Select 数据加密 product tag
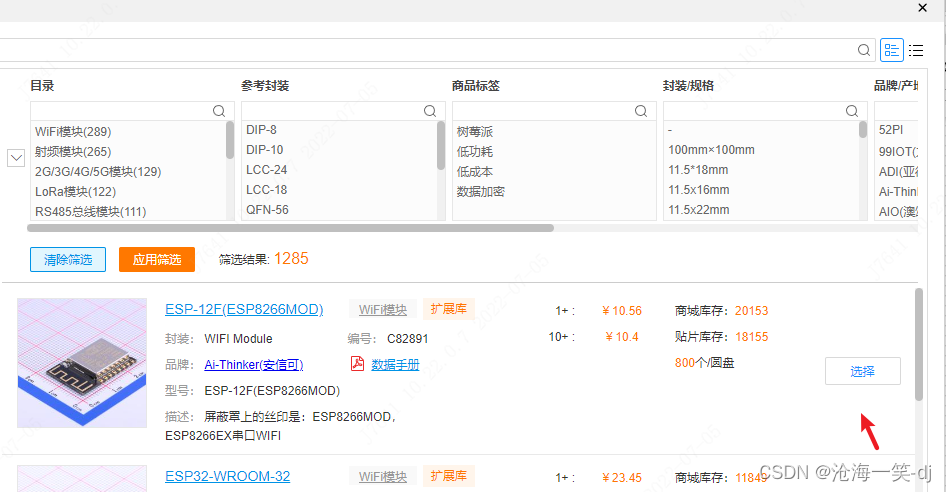 coord(480,191)
